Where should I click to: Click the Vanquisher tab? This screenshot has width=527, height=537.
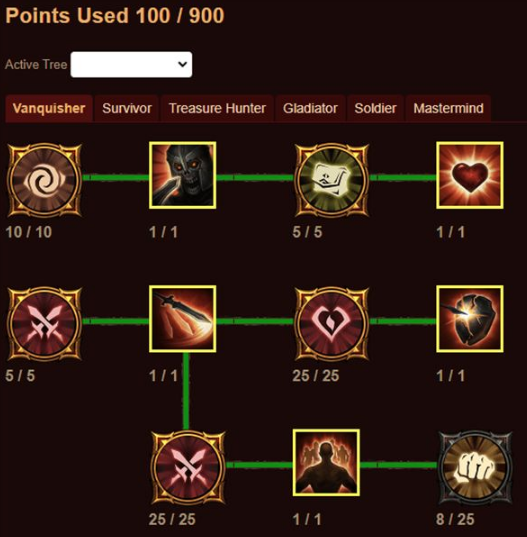tap(49, 108)
